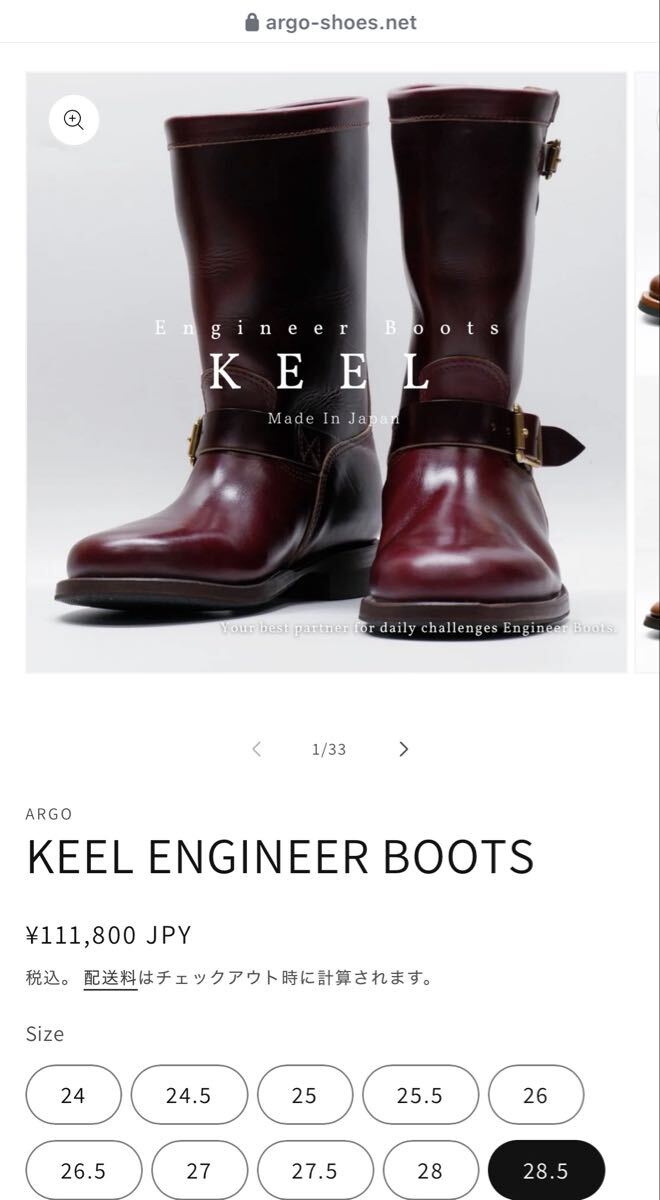660x1200 pixels.
Task: Open the main KEEL boots product image
Action: [x=327, y=372]
